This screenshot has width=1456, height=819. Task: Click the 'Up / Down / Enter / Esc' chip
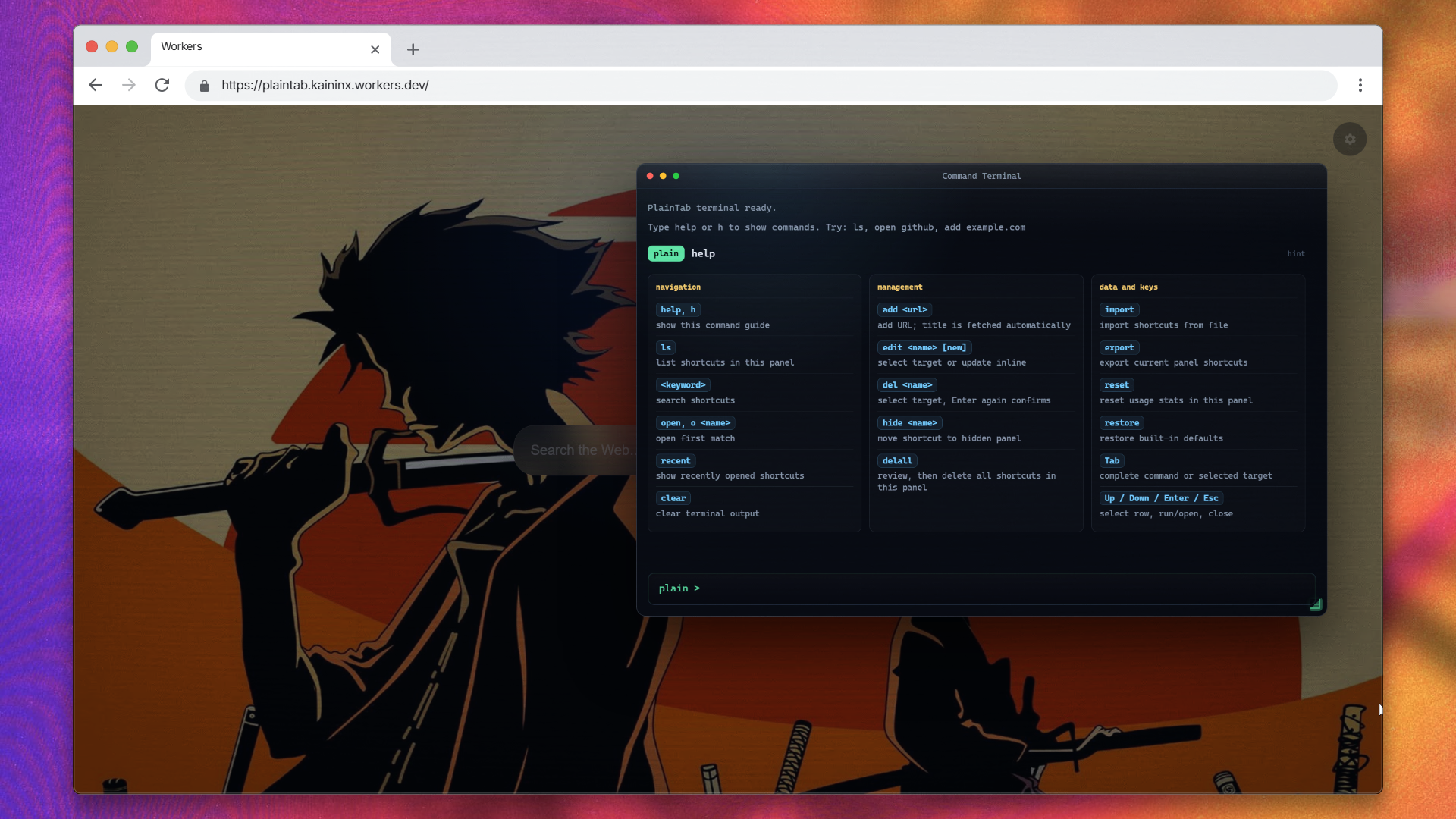[1161, 498]
